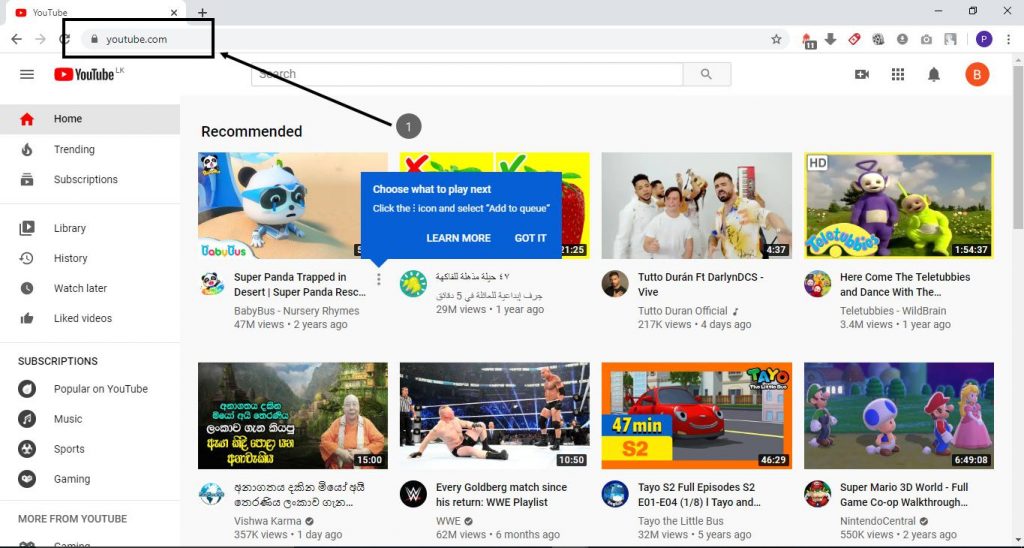Bookmark this page with the star icon
1024x548 pixels.
point(776,39)
